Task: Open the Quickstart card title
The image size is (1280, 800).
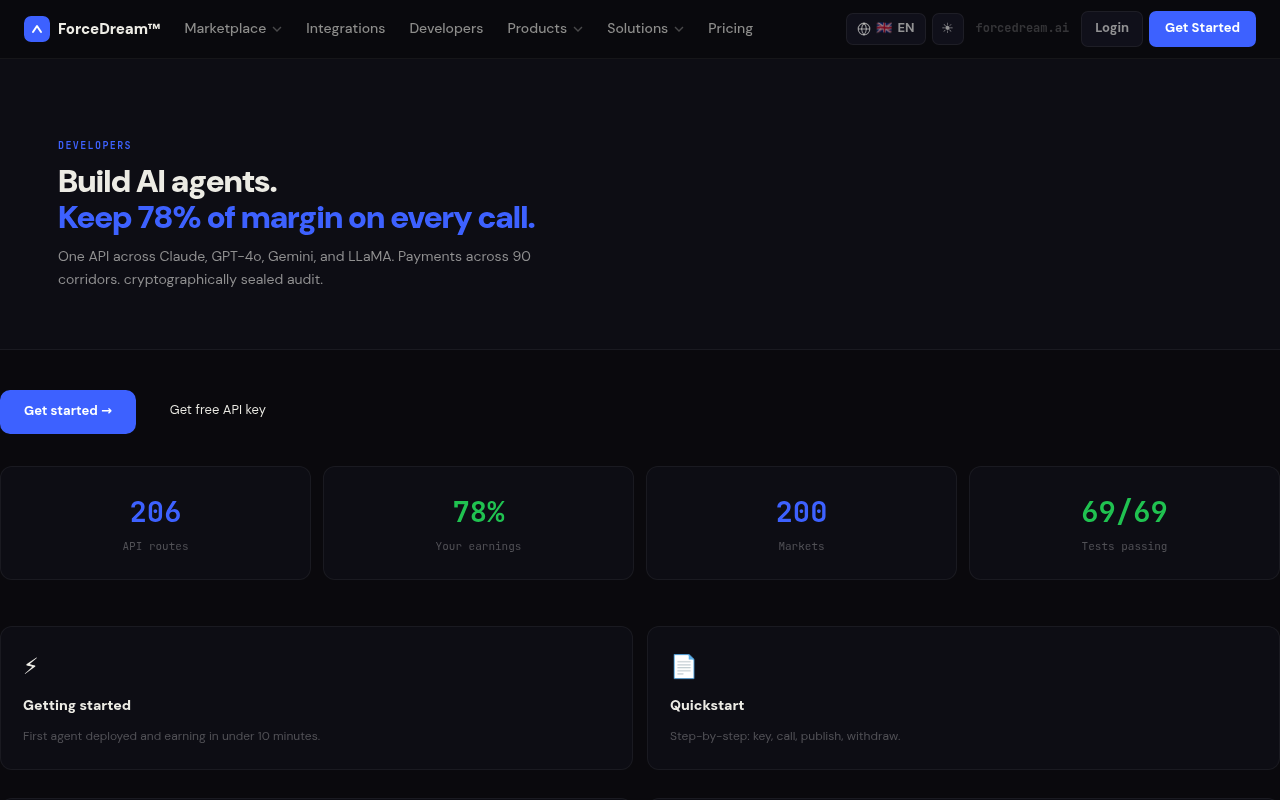Action: click(x=707, y=706)
